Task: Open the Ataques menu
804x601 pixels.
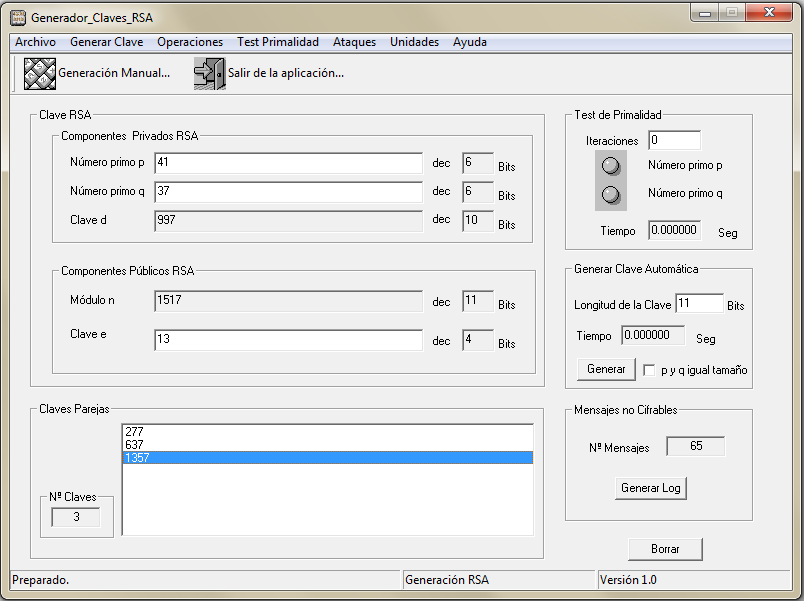Action: [x=354, y=42]
